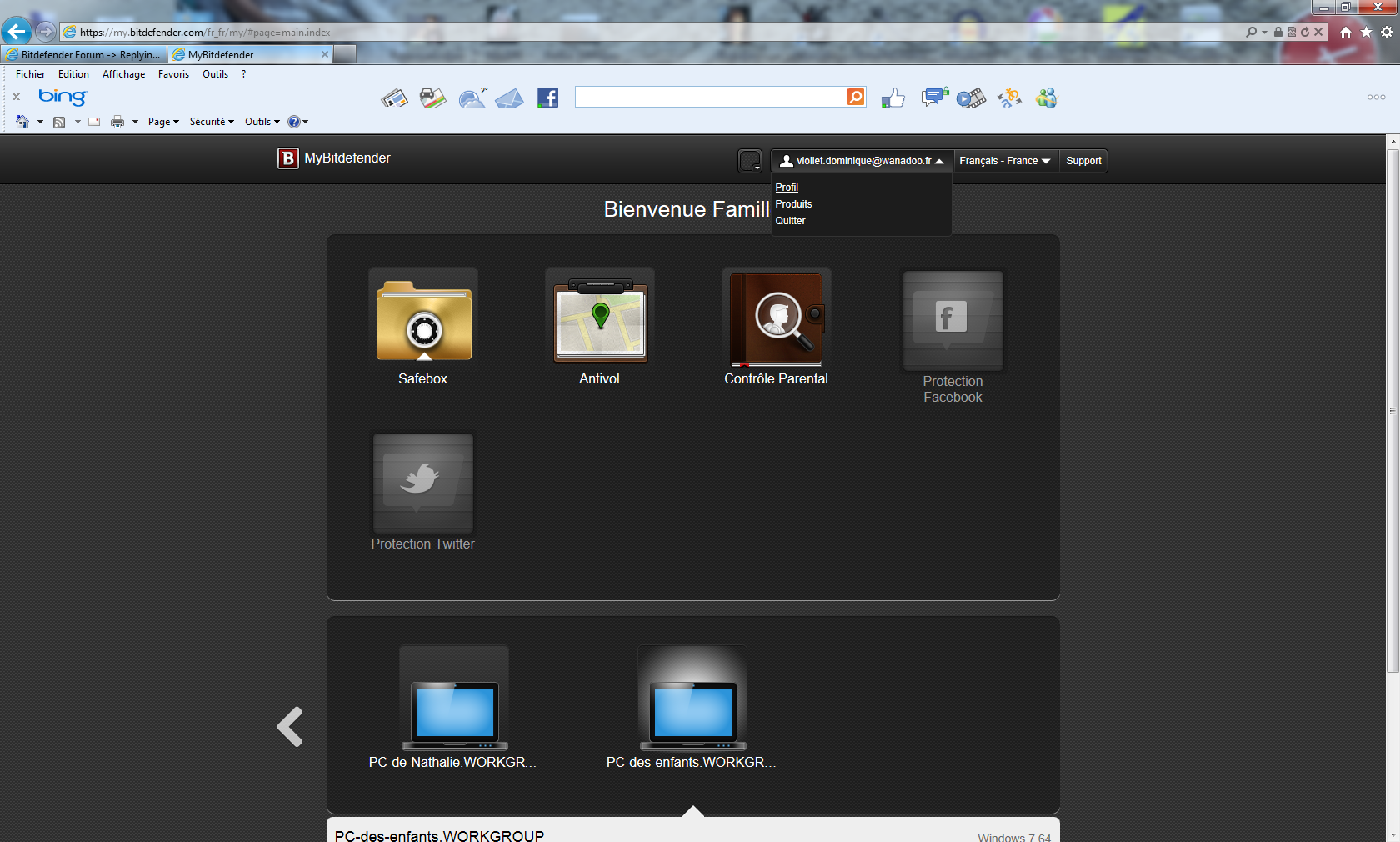Click in the Bing search field
1400x842 pixels.
(711, 97)
